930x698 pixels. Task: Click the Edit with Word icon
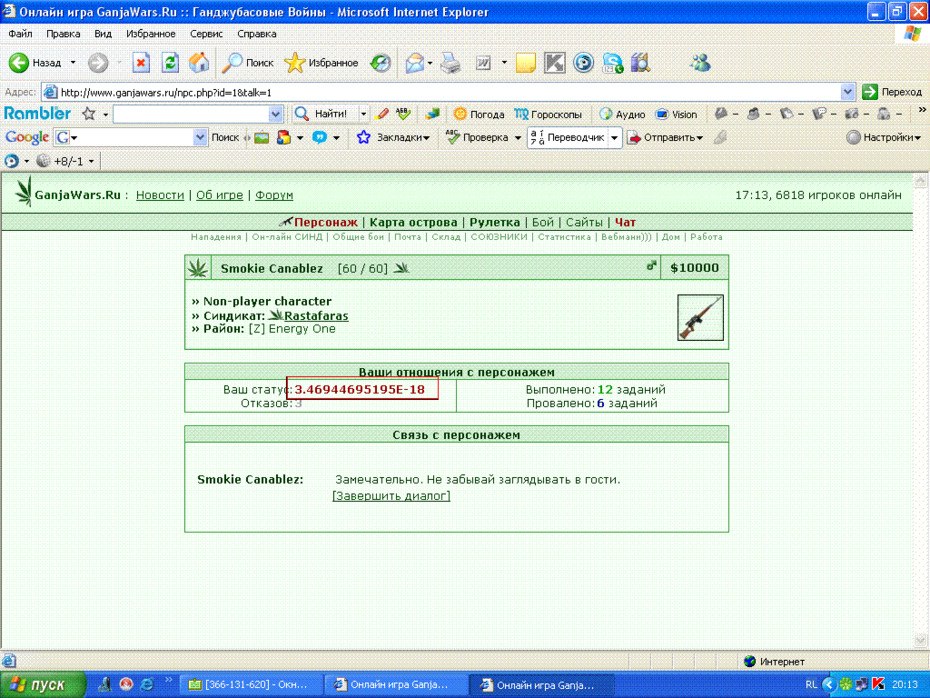483,63
